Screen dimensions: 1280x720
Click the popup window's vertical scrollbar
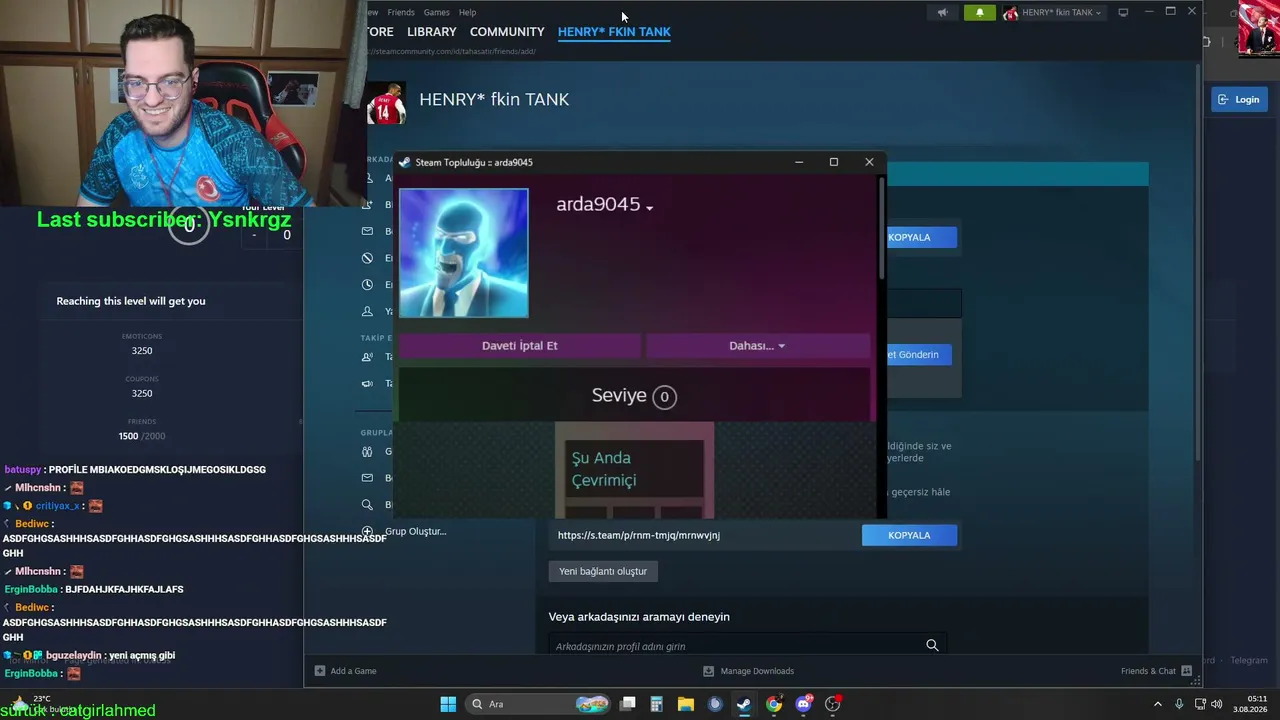point(881,228)
